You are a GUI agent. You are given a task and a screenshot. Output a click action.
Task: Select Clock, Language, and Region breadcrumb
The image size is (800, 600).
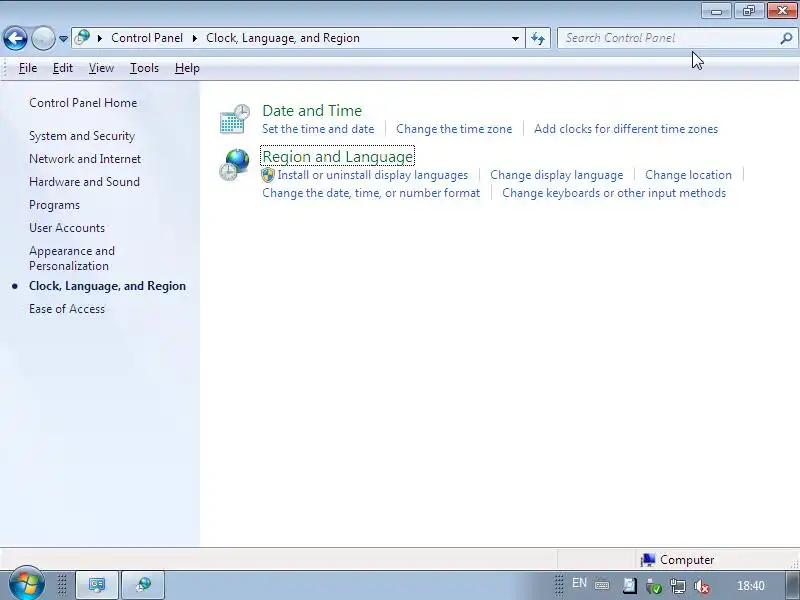(x=283, y=38)
